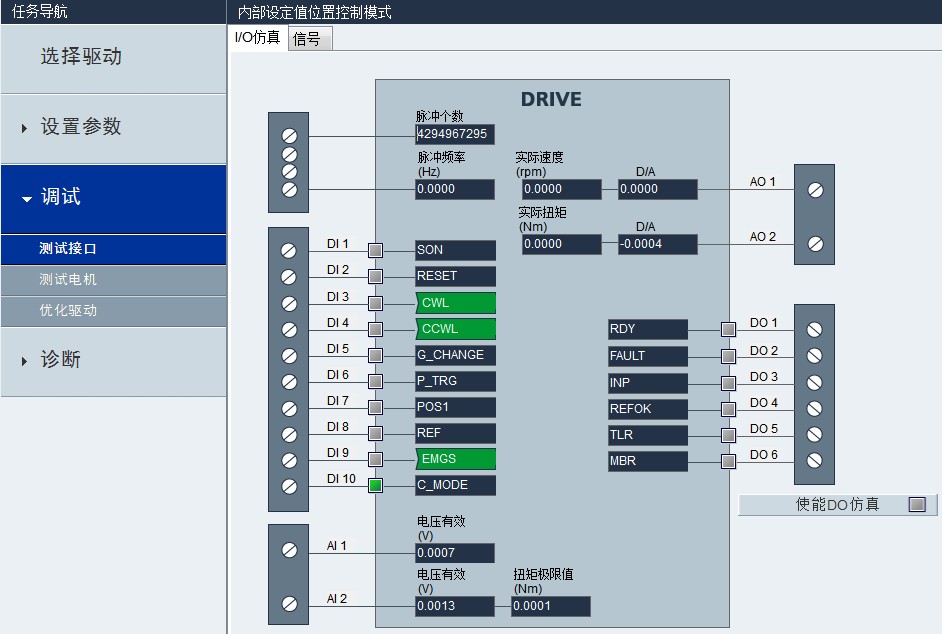This screenshot has height=634, width=942.
Task: Collapse the 调试 section arrow
Action: pos(26,199)
